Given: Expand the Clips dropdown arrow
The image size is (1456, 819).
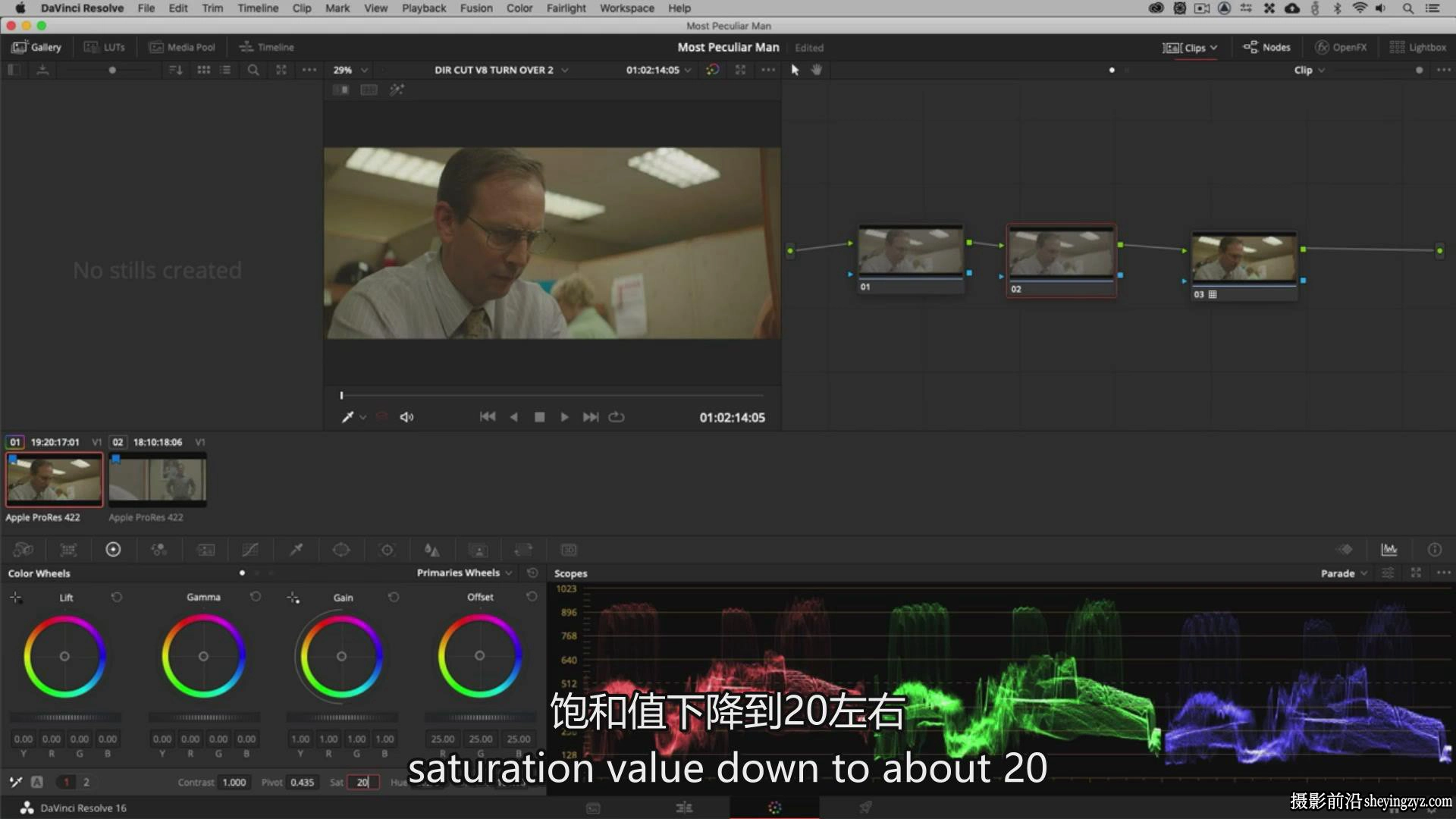Looking at the screenshot, I should point(1214,47).
